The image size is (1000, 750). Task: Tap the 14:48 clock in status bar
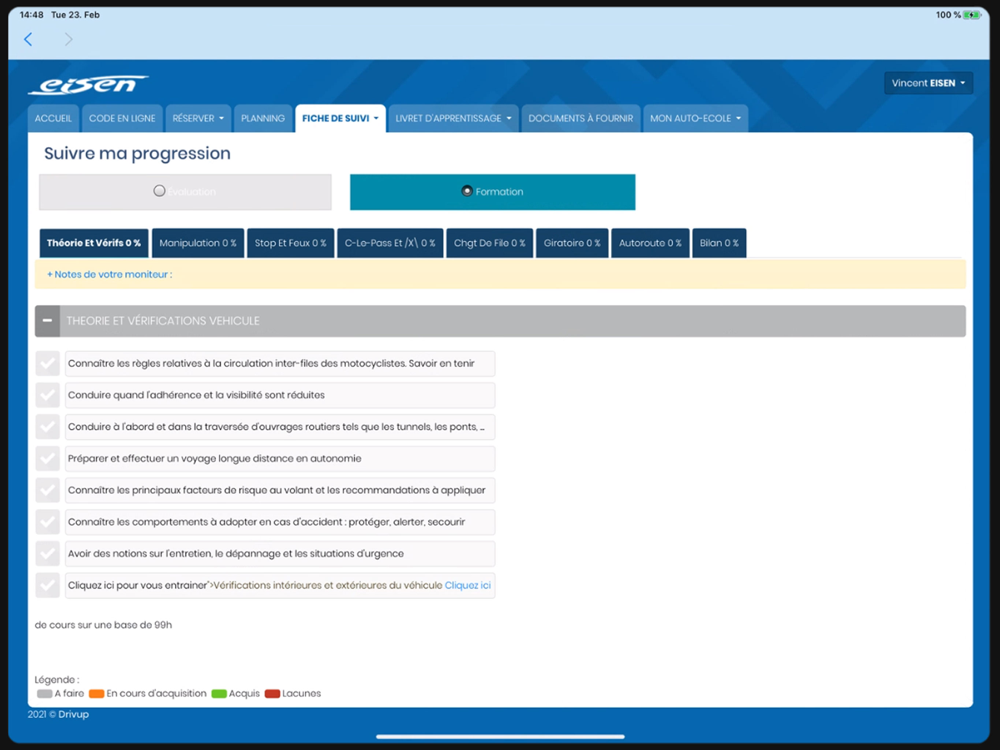click(31, 15)
